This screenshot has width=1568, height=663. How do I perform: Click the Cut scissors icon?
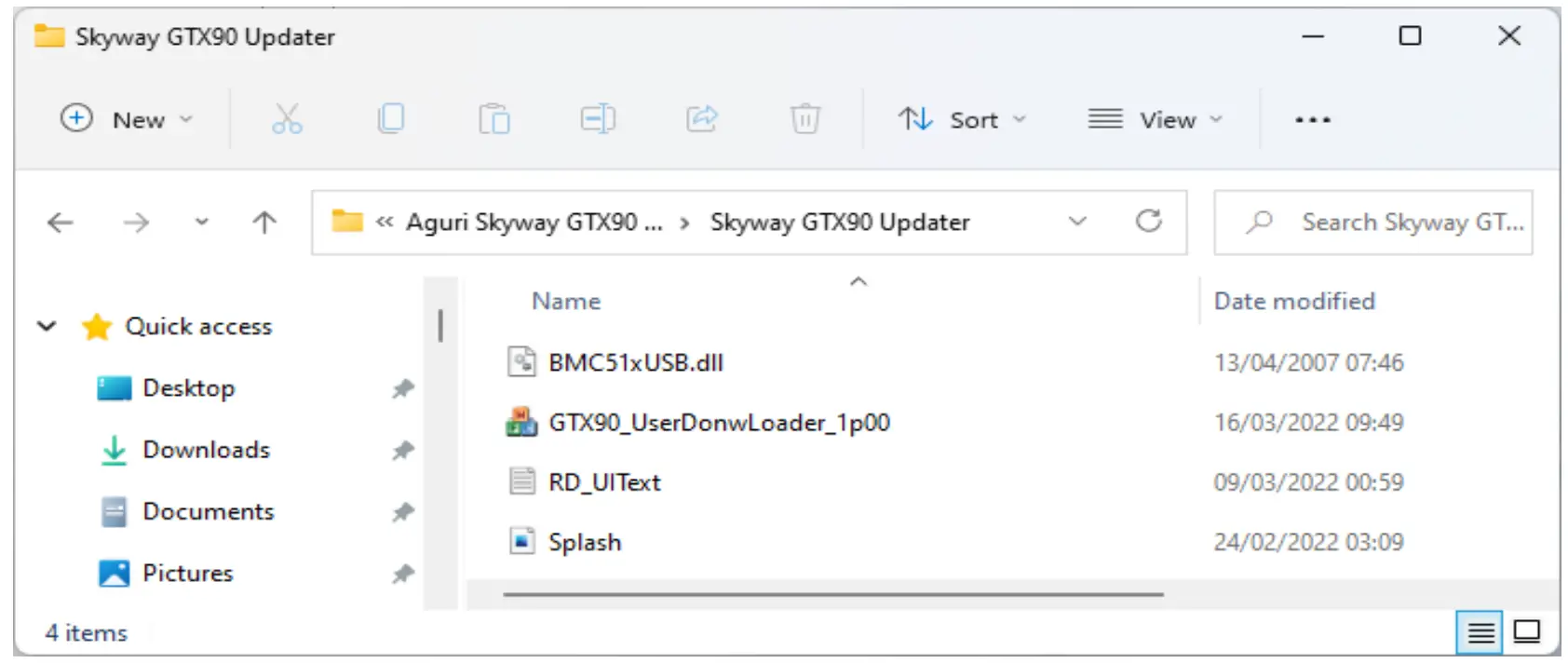click(x=287, y=119)
